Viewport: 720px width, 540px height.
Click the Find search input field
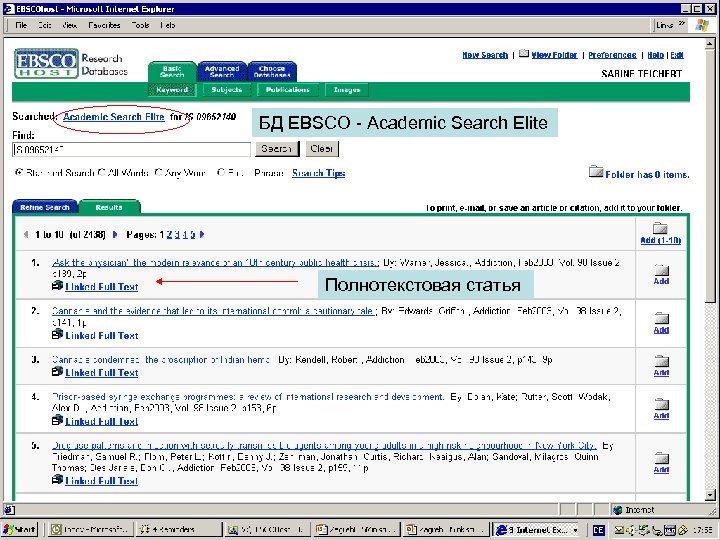(131, 149)
